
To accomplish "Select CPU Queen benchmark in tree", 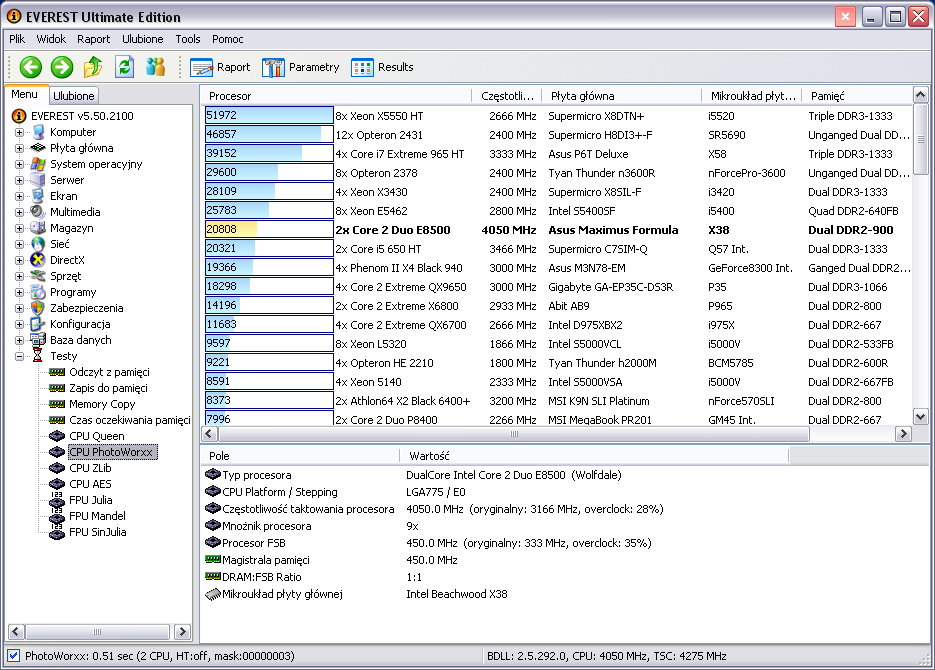I will click(96, 436).
